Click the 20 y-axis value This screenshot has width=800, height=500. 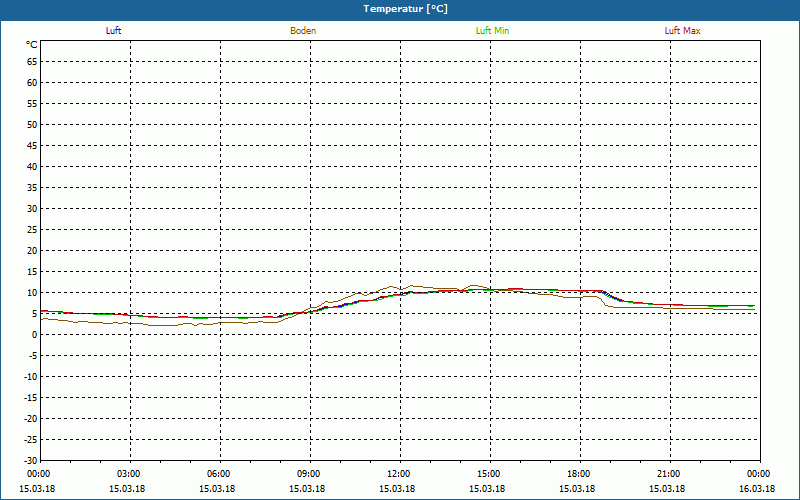tap(32, 251)
